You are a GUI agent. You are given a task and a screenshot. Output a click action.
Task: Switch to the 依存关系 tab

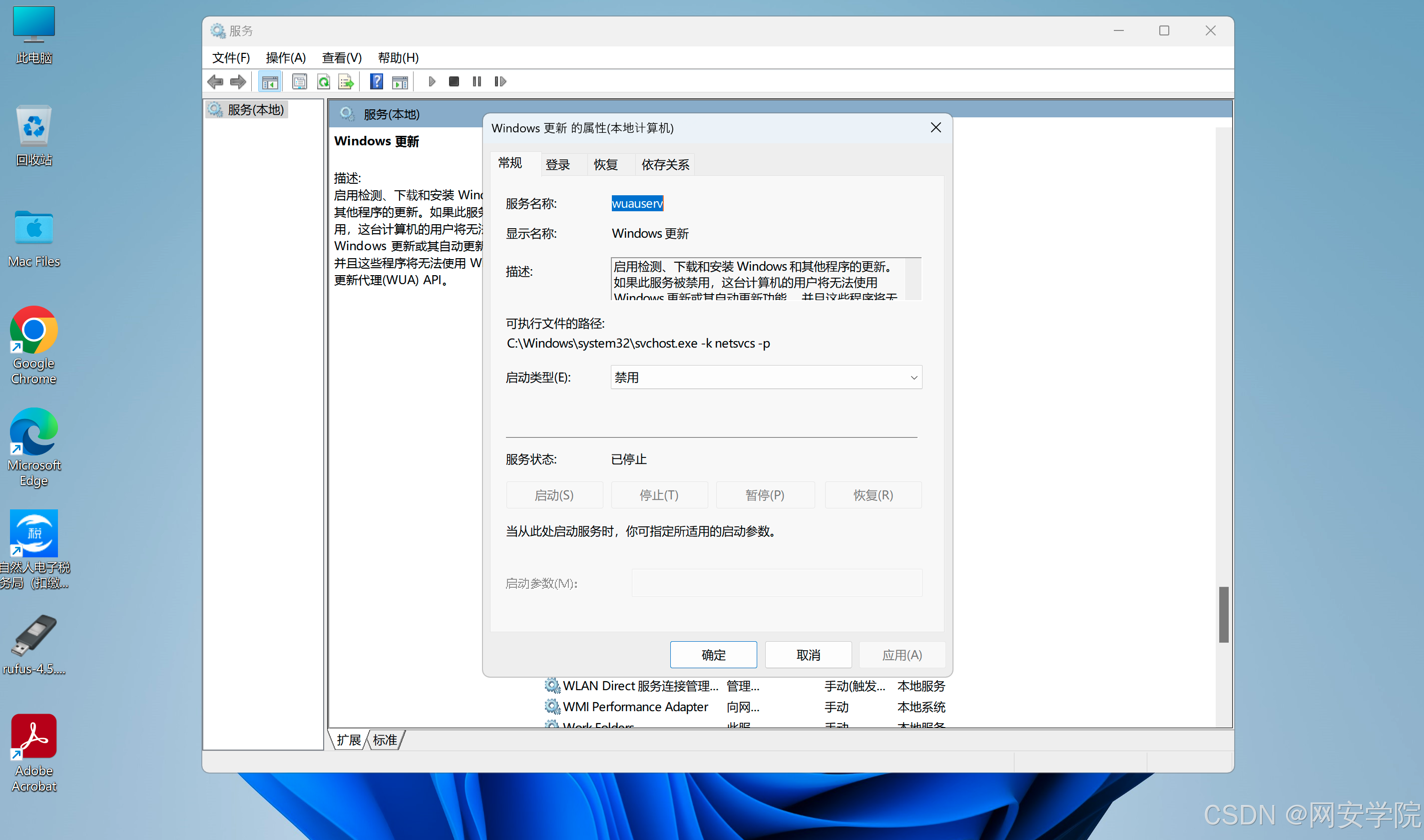tap(665, 165)
